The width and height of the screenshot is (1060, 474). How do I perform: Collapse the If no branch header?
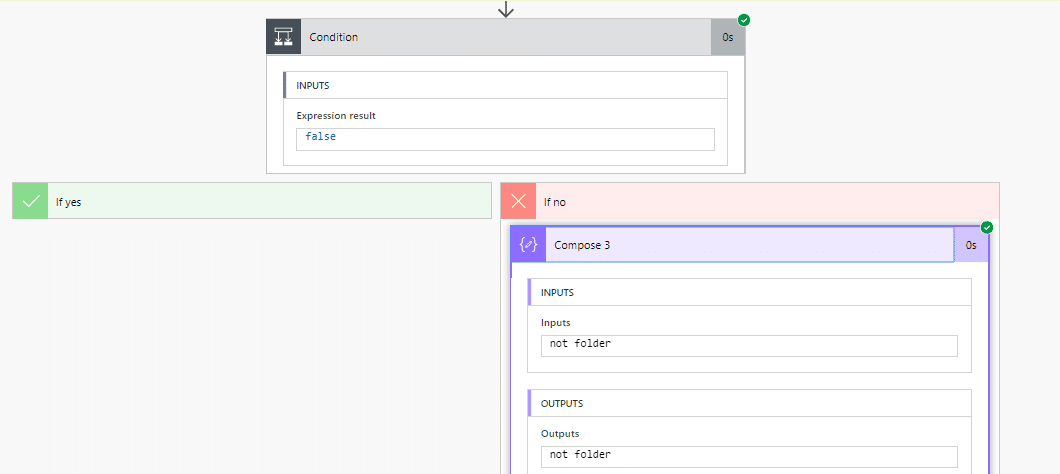tap(750, 201)
